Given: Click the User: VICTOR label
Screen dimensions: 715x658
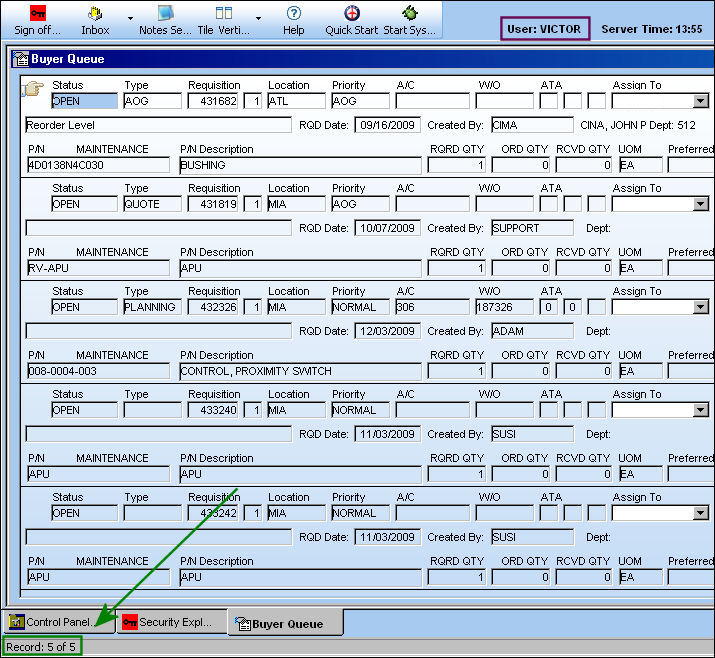Looking at the screenshot, I should click(x=544, y=29).
